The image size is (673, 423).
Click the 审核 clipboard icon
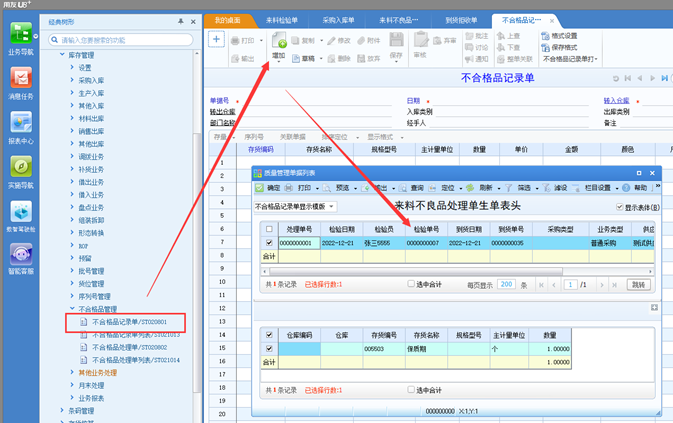421,40
